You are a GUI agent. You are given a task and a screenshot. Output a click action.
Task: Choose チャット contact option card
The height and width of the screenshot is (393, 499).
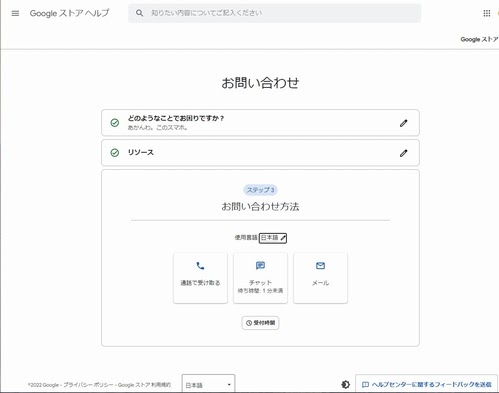pos(260,278)
